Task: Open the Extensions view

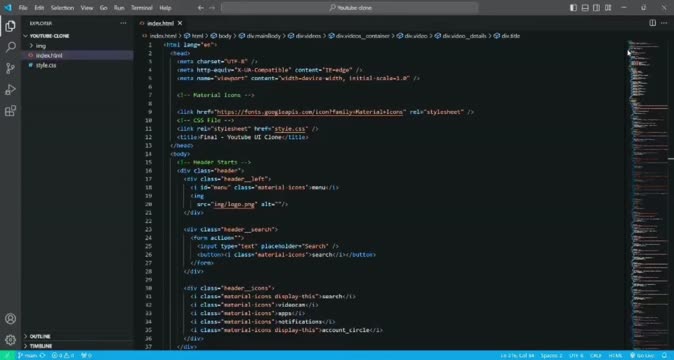Action: coord(10,111)
